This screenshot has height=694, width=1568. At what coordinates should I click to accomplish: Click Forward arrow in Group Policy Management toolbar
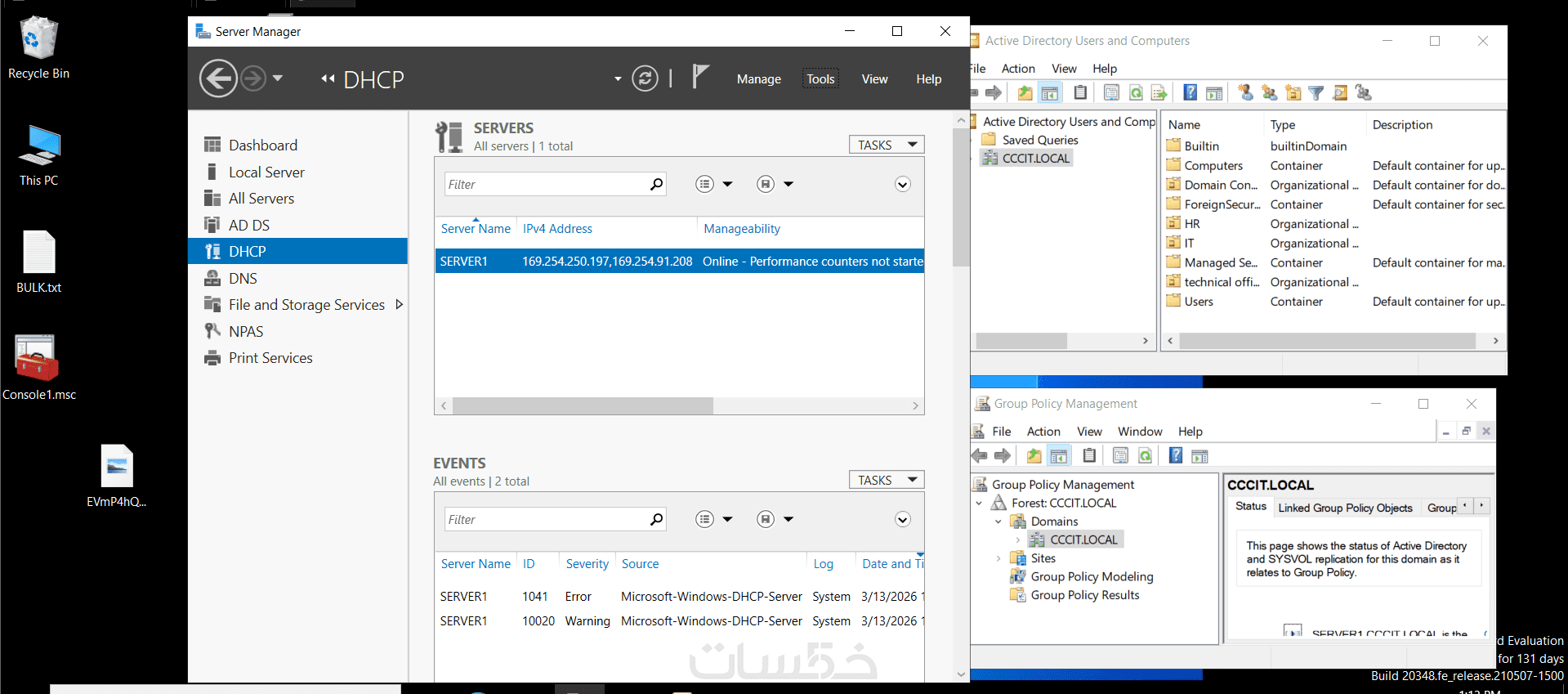click(x=1003, y=455)
